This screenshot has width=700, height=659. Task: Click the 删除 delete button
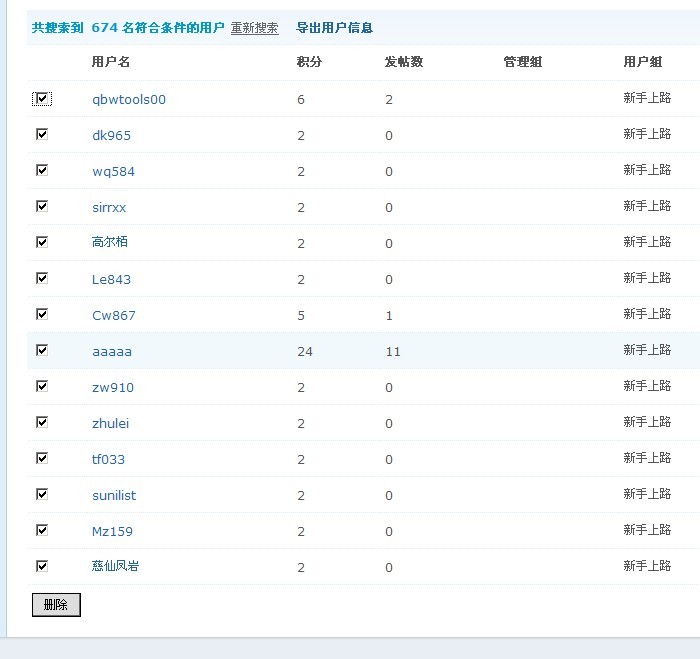[56, 605]
